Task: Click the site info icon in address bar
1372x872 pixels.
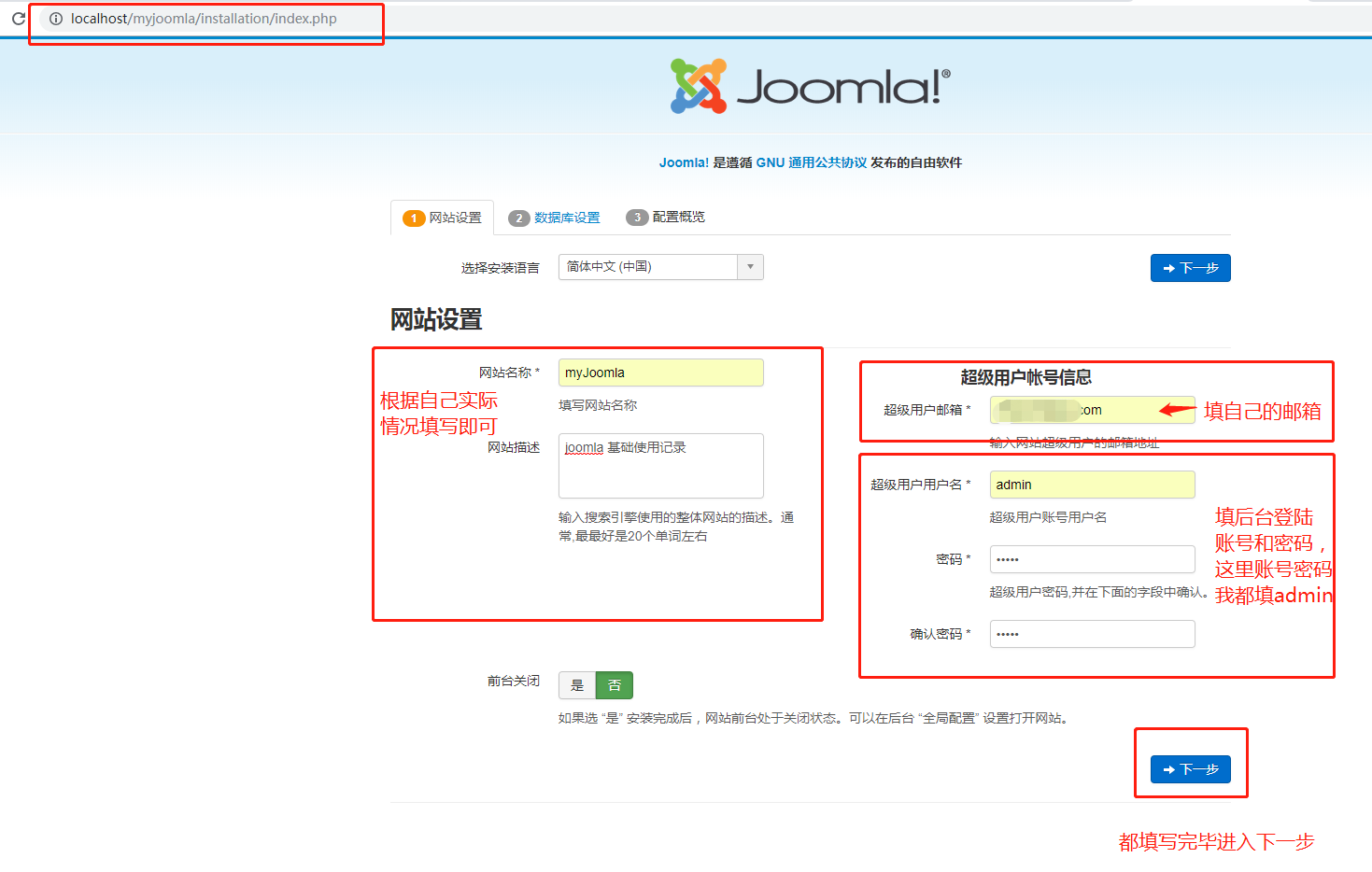Action: [x=56, y=19]
